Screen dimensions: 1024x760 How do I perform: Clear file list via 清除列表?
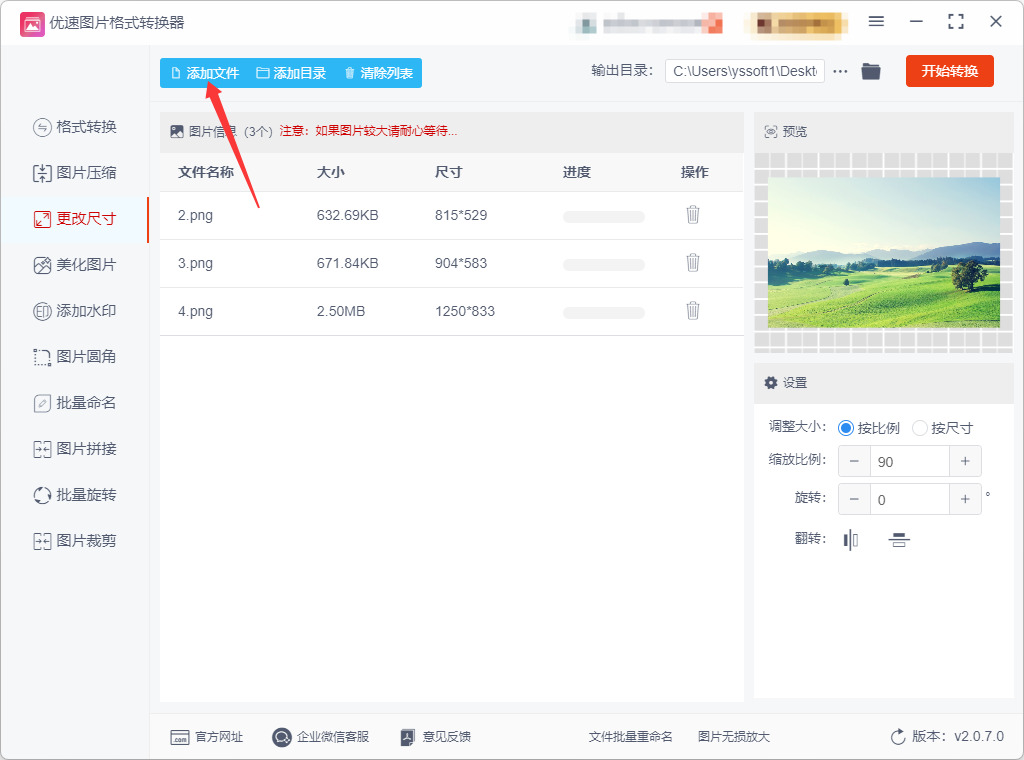pyautogui.click(x=379, y=73)
